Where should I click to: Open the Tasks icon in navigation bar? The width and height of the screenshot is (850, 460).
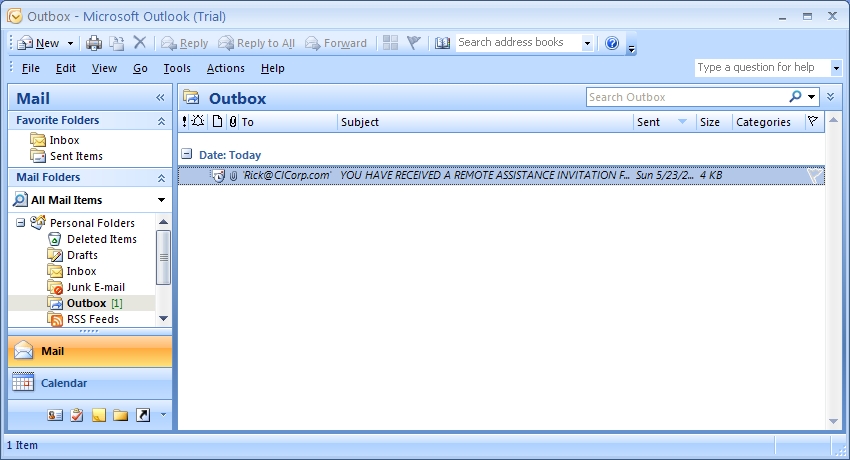point(77,415)
